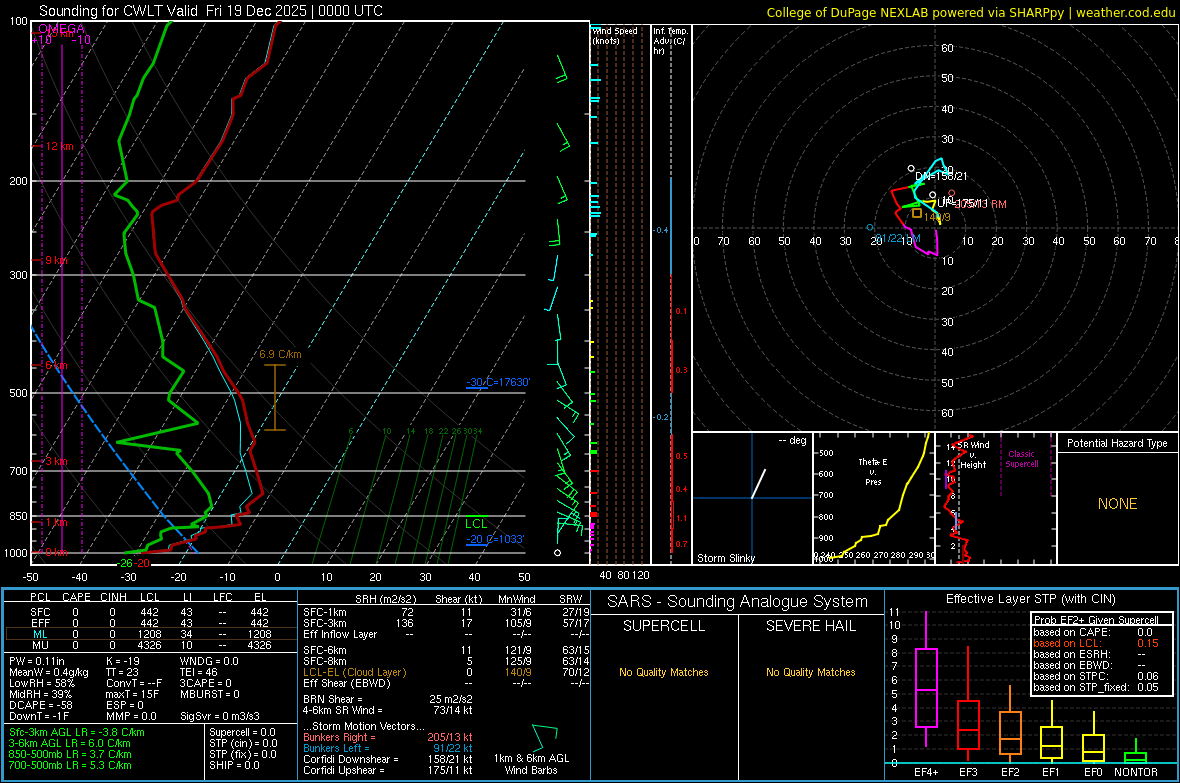Click the 'Theta-E v. Pres' inset label

(x=873, y=472)
